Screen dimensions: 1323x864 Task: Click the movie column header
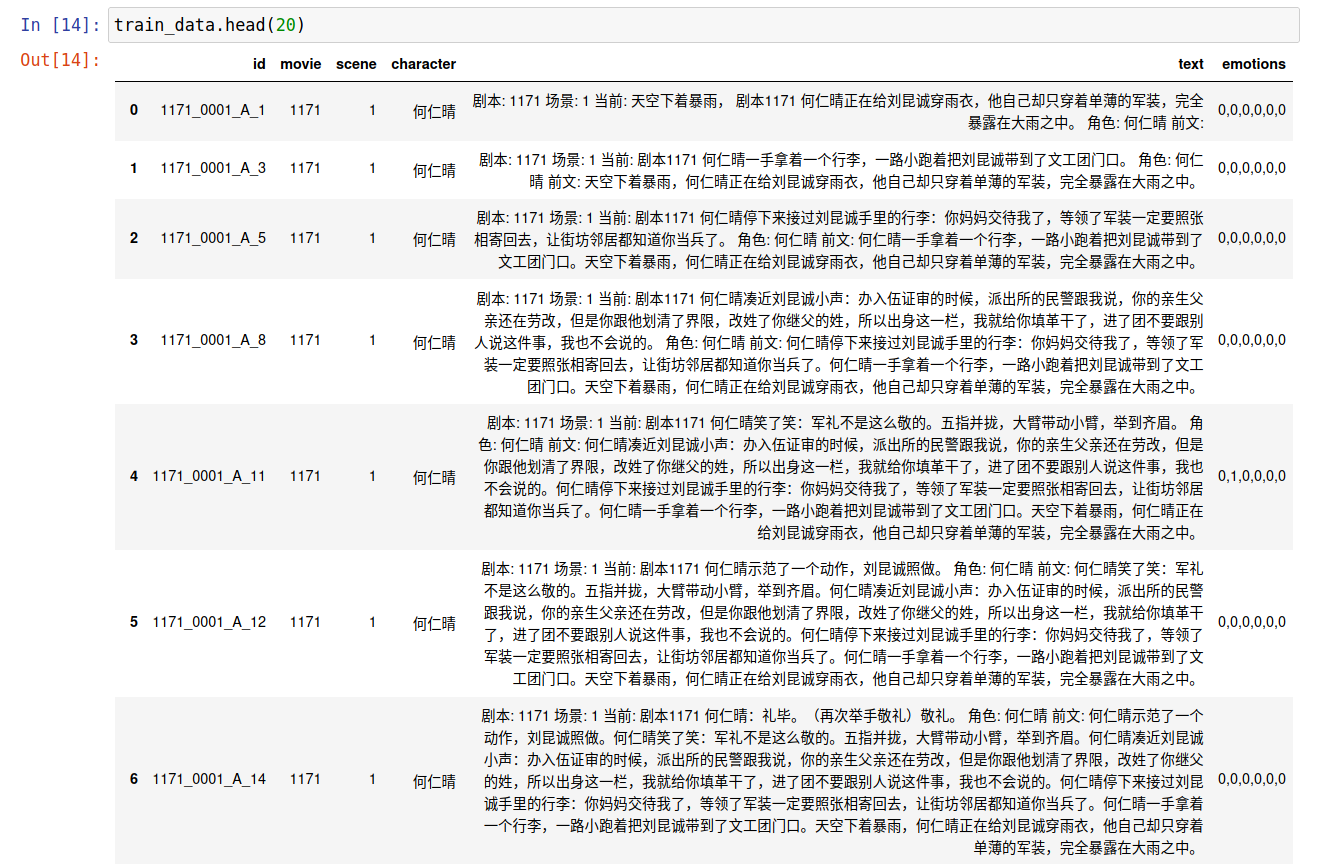[301, 64]
